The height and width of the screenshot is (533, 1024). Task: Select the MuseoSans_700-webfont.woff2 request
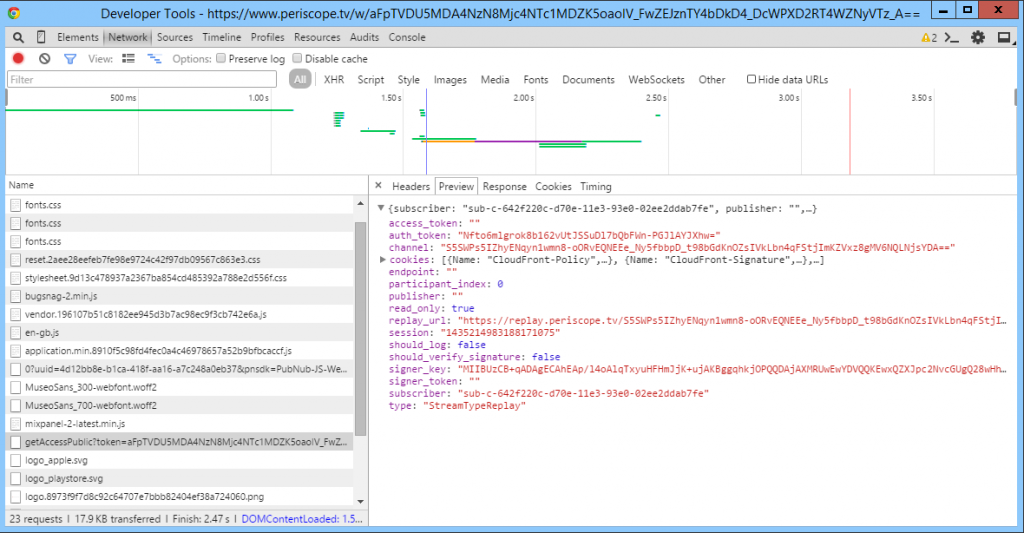[180, 406]
